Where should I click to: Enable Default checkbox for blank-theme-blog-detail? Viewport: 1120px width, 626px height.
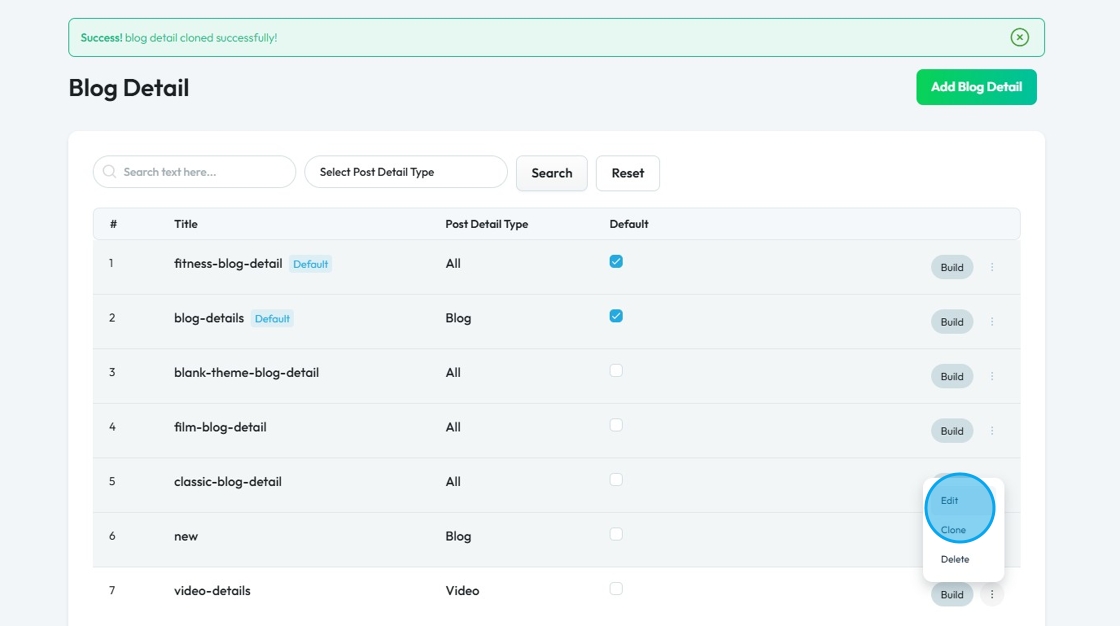click(x=616, y=371)
